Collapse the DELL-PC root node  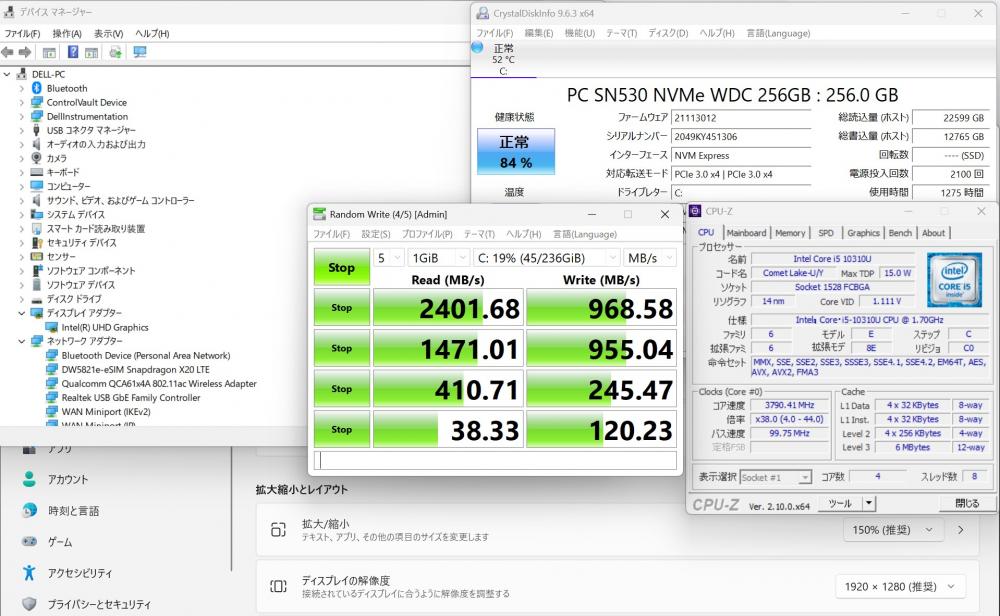point(7,74)
